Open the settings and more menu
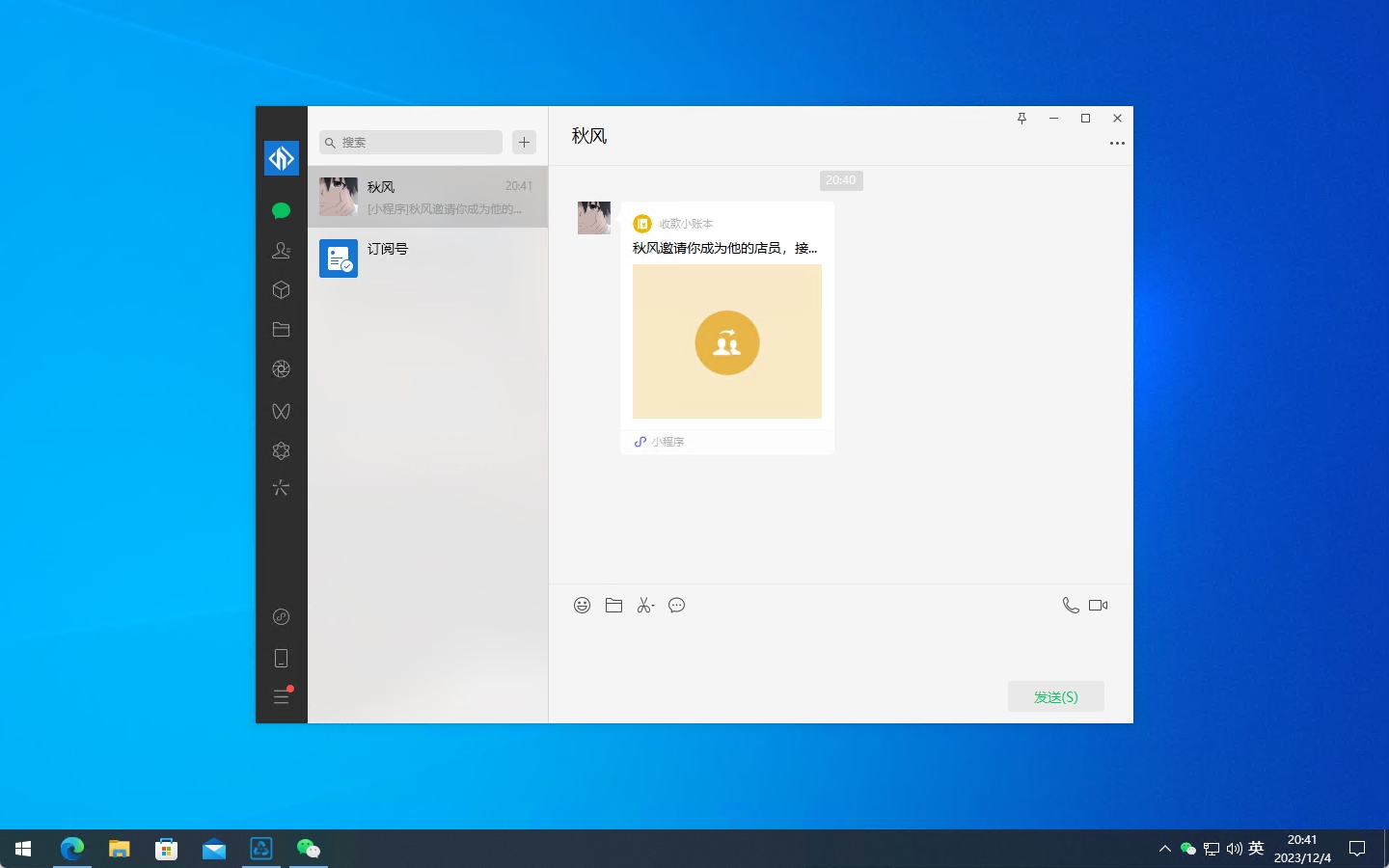 coord(281,696)
